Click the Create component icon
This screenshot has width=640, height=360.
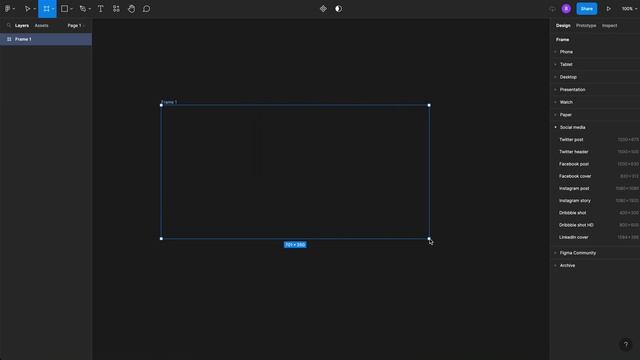point(323,9)
